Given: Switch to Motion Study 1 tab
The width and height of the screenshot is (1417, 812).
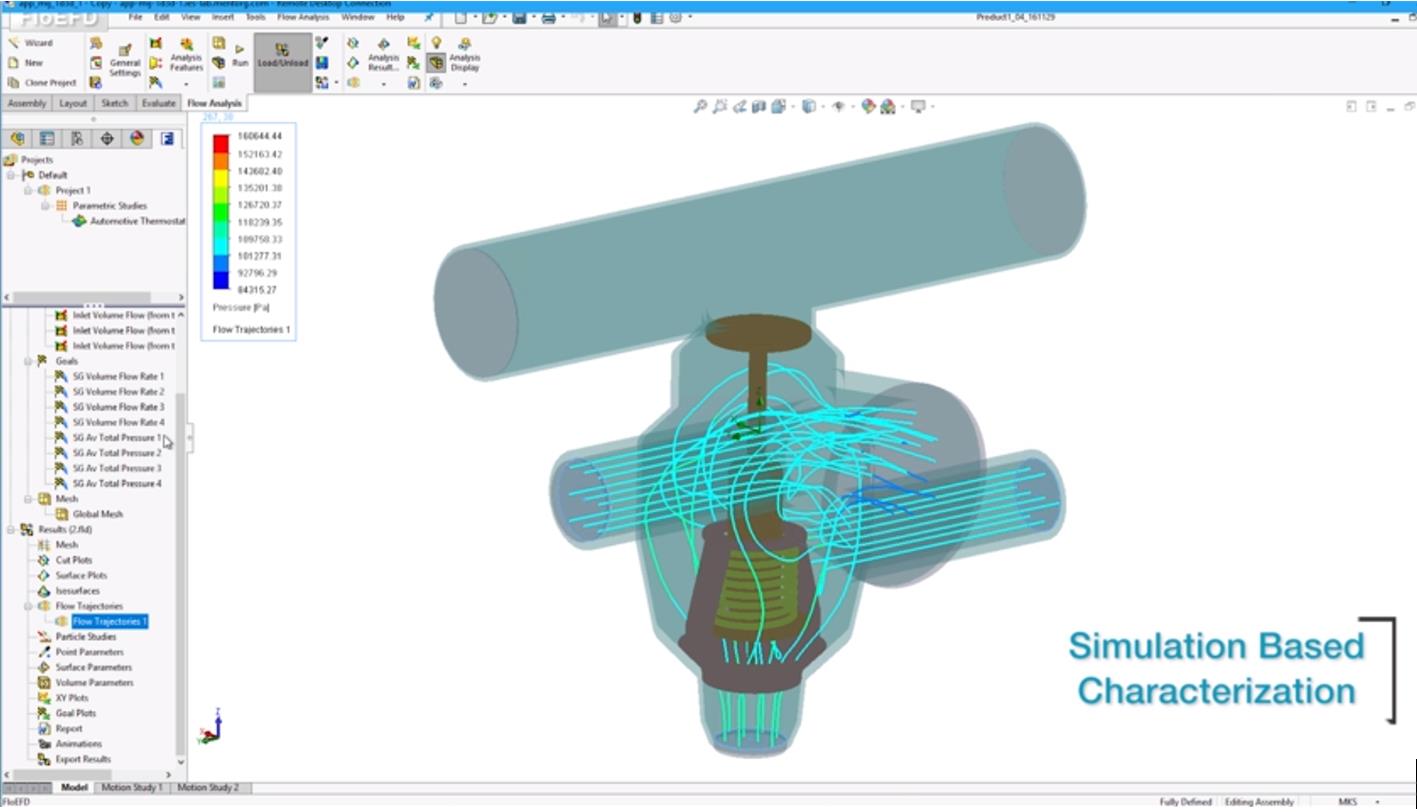Looking at the screenshot, I should [132, 788].
